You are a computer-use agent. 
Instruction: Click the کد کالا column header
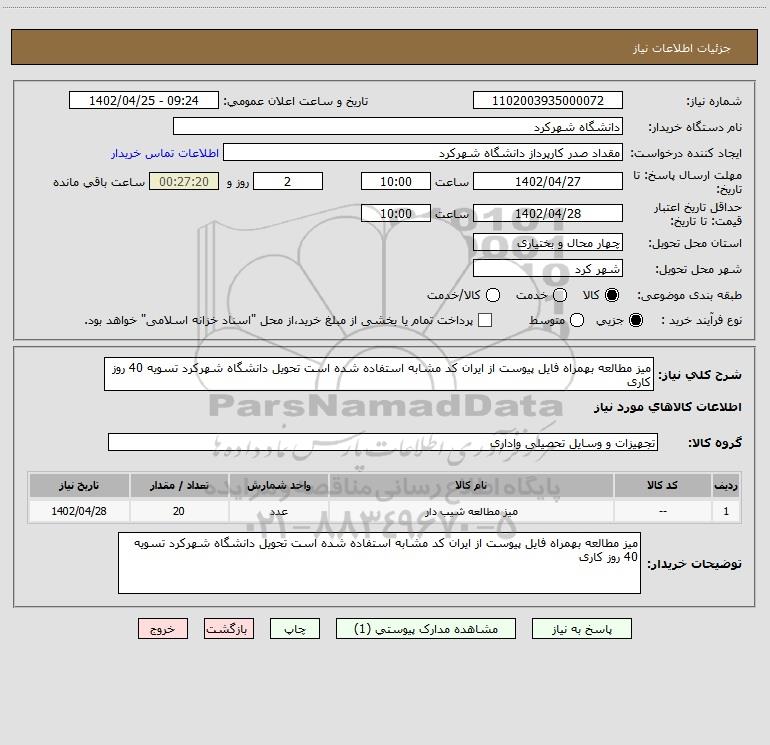[x=662, y=486]
